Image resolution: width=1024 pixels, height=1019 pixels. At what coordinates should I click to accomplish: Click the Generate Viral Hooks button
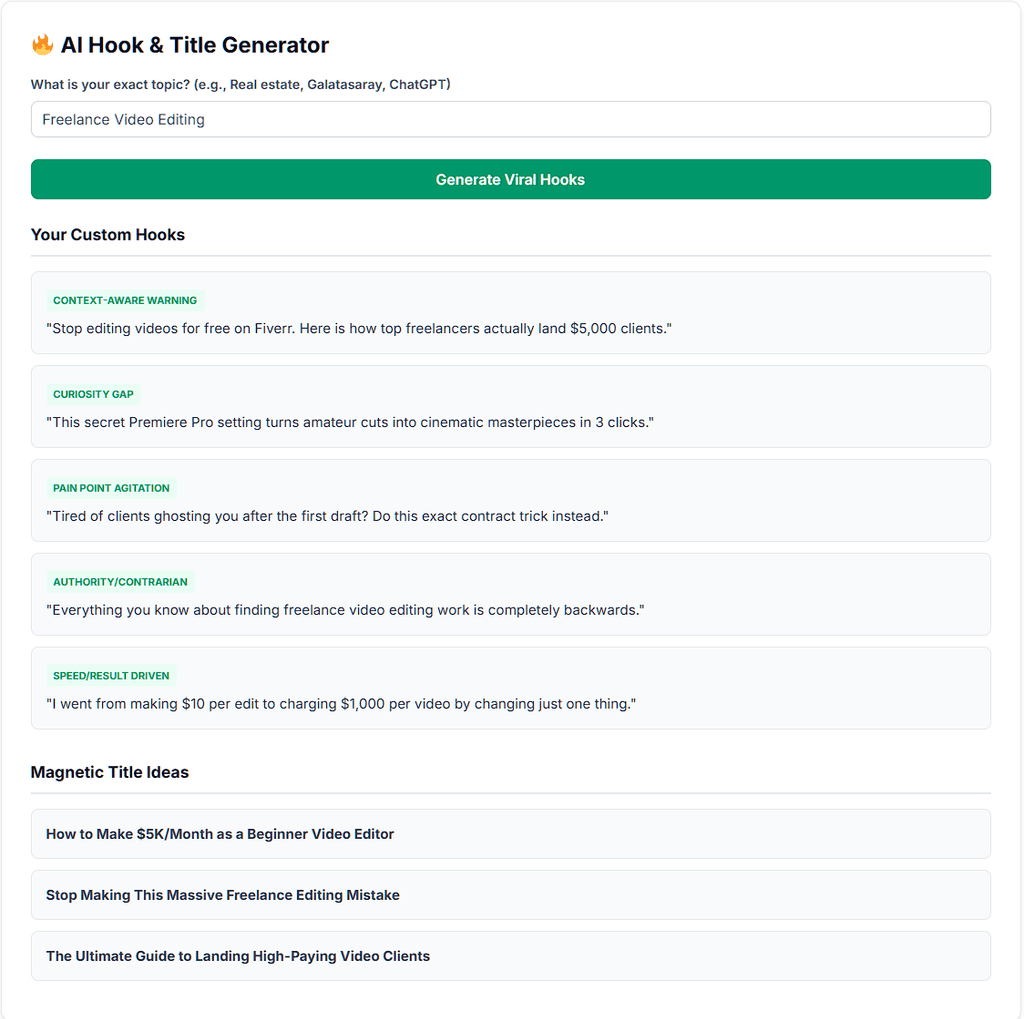511,179
